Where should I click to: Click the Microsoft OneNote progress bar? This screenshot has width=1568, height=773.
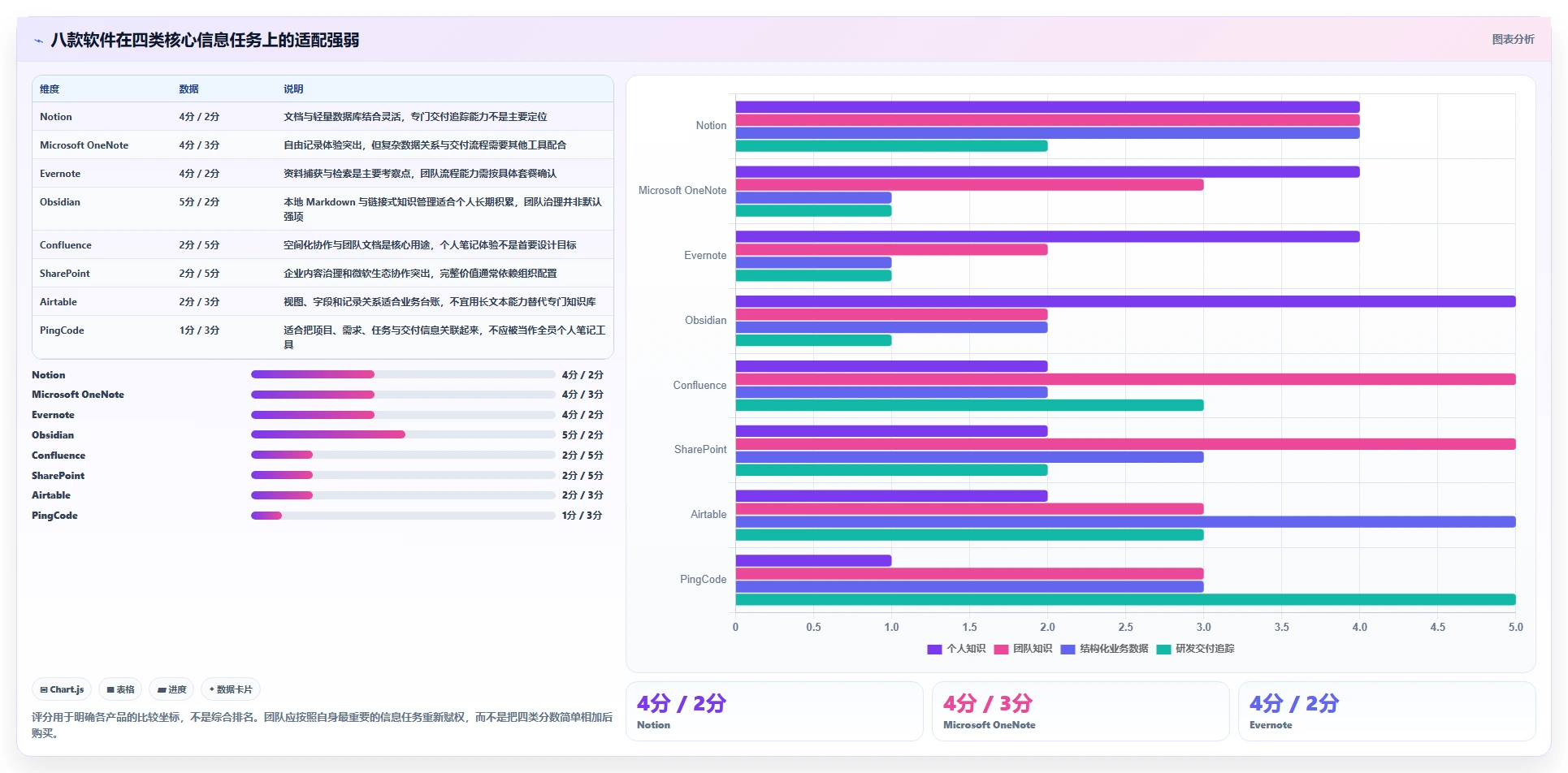click(403, 395)
